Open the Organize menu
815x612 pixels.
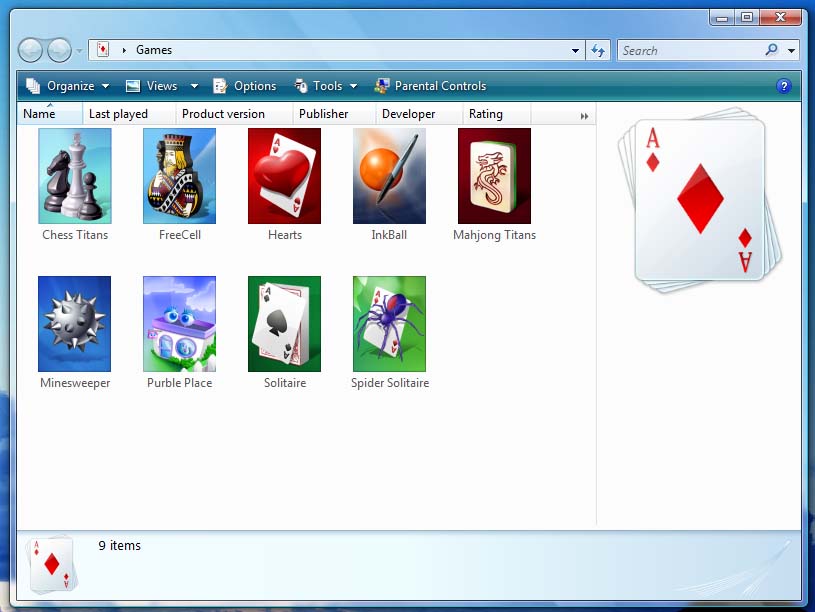tap(68, 86)
